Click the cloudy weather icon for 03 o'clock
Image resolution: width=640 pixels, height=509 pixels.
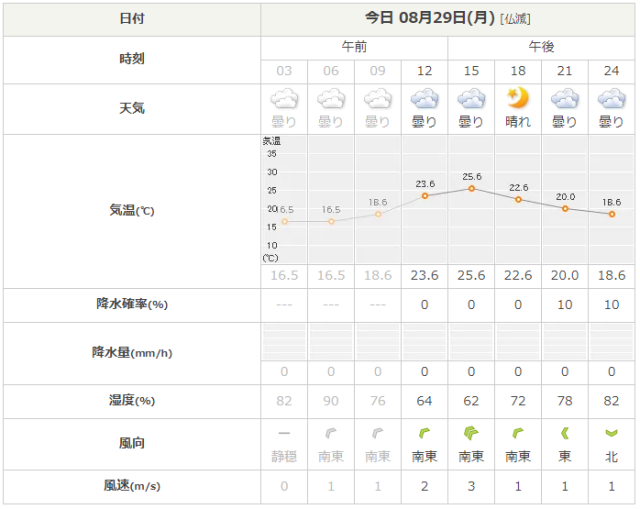(x=284, y=99)
